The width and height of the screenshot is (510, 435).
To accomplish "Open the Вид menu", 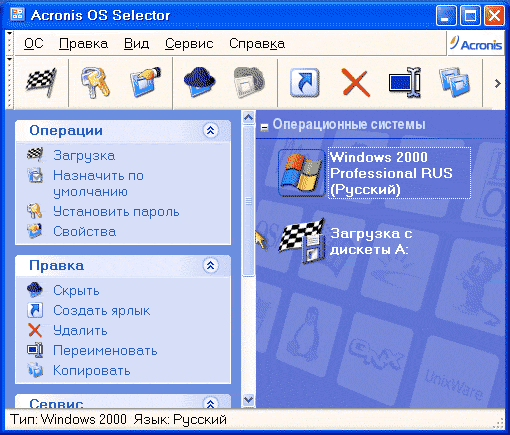I will (x=136, y=44).
